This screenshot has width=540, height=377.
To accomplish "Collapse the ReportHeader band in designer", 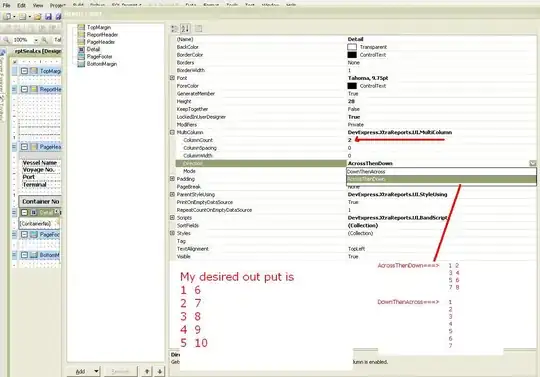I will coord(24,89).
